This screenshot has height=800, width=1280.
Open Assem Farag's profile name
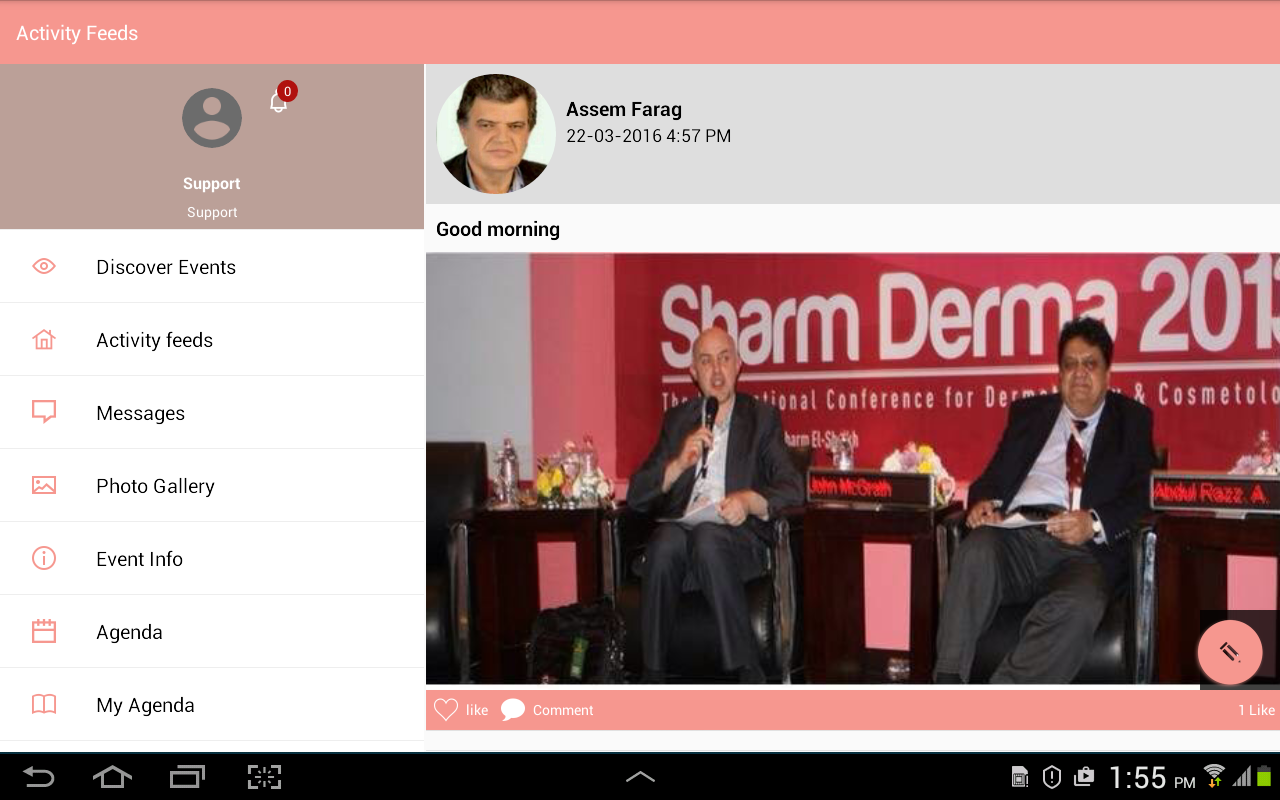pos(624,109)
